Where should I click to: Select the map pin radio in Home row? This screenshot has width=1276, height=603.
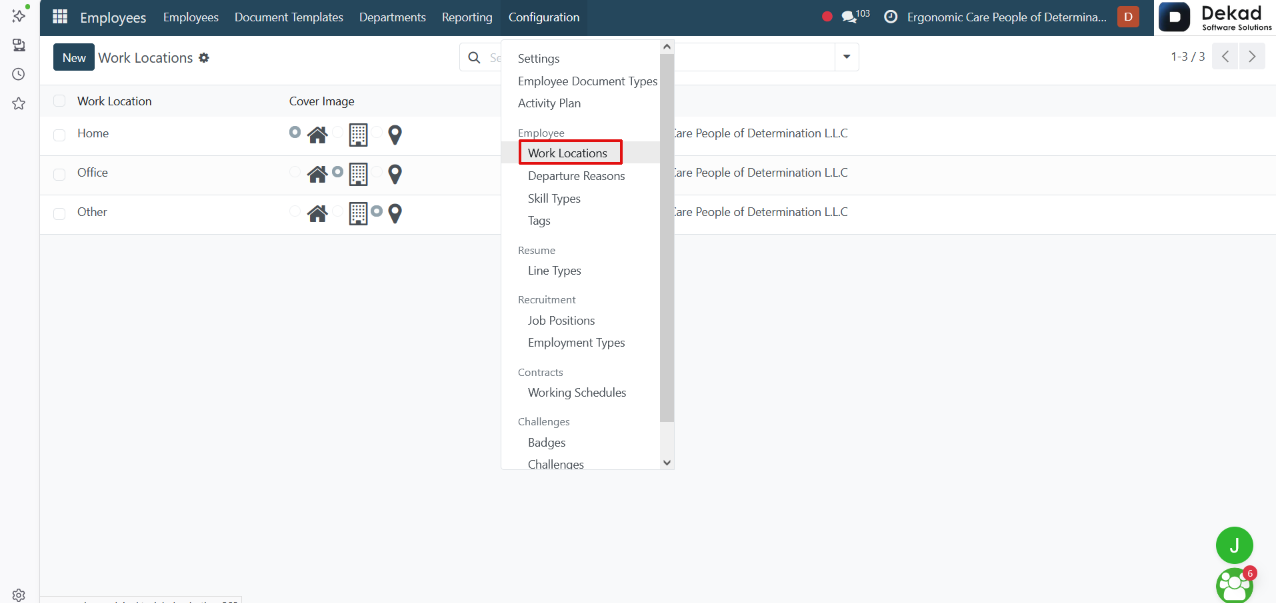pyautogui.click(x=377, y=132)
